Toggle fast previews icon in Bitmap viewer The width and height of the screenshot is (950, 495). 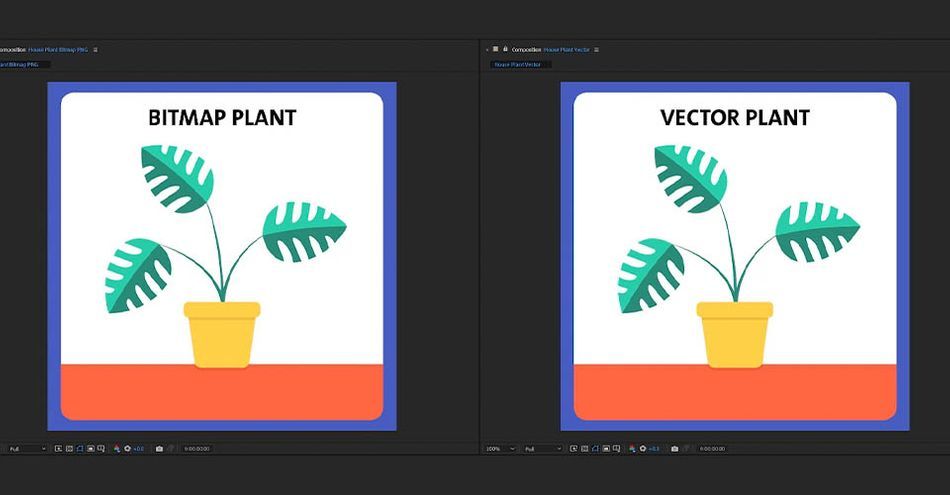[x=58, y=449]
